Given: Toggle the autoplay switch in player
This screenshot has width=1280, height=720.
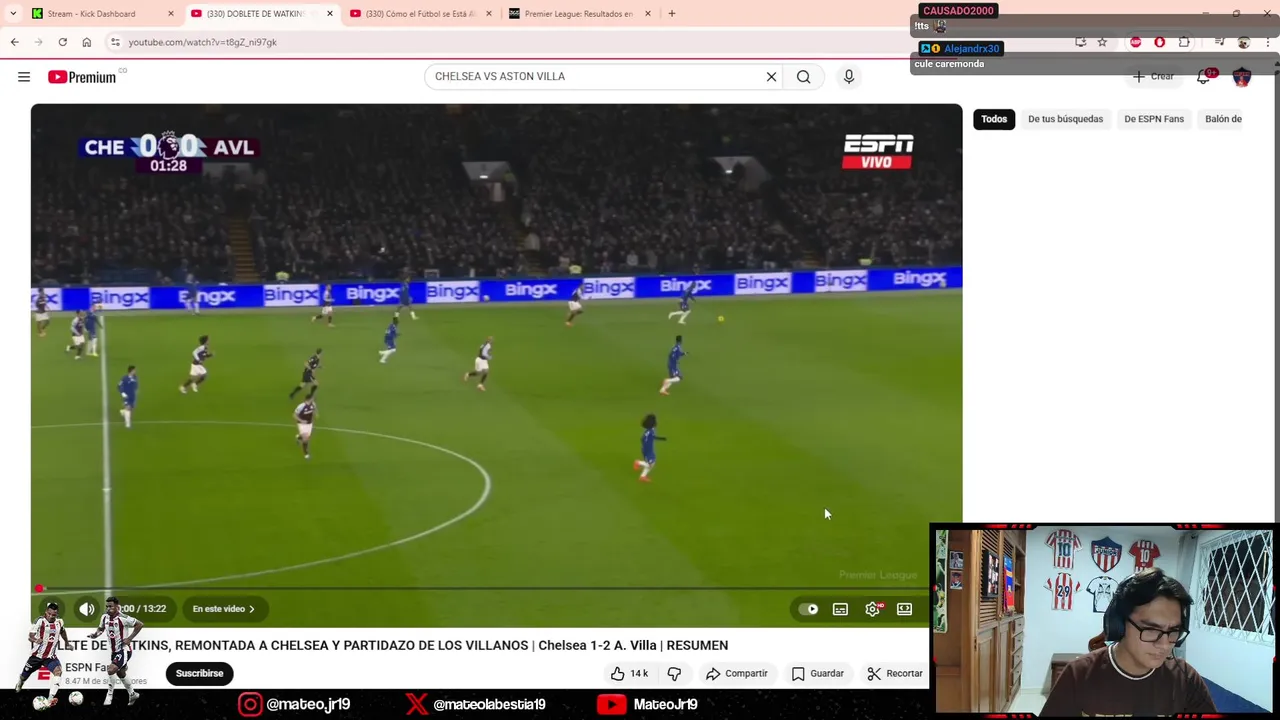Looking at the screenshot, I should (808, 609).
